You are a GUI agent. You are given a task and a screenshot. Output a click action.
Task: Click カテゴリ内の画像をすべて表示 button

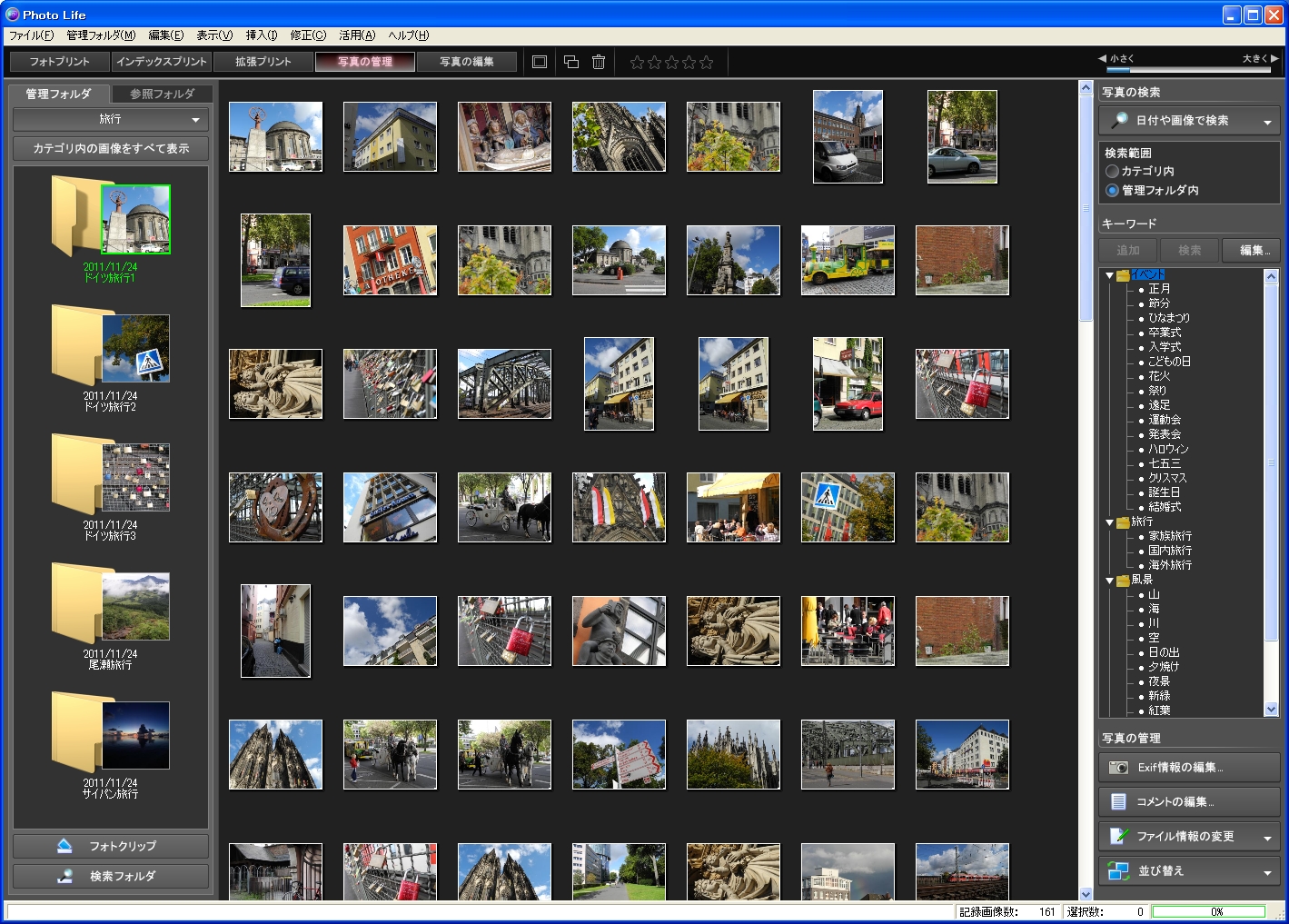(111, 148)
